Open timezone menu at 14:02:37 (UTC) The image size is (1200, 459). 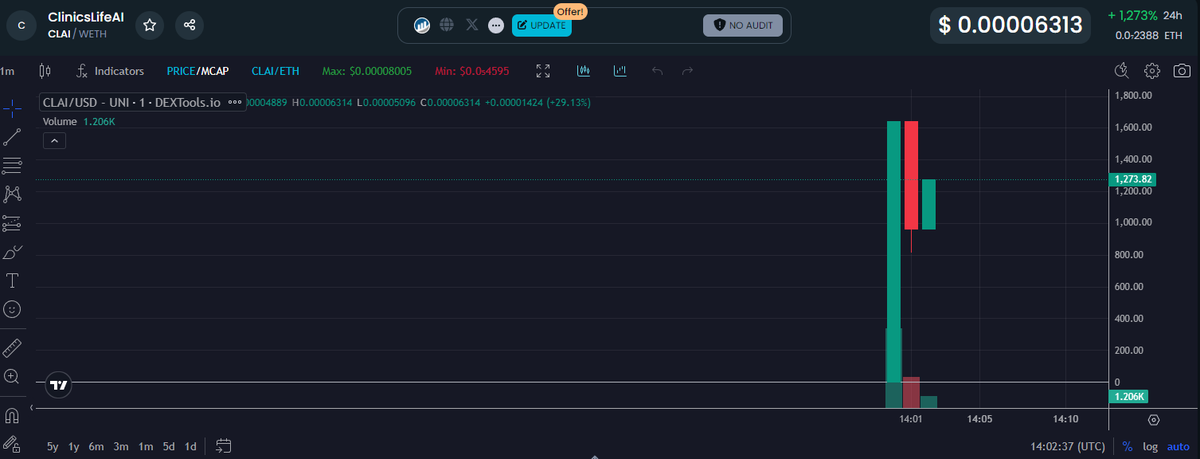[1068, 446]
